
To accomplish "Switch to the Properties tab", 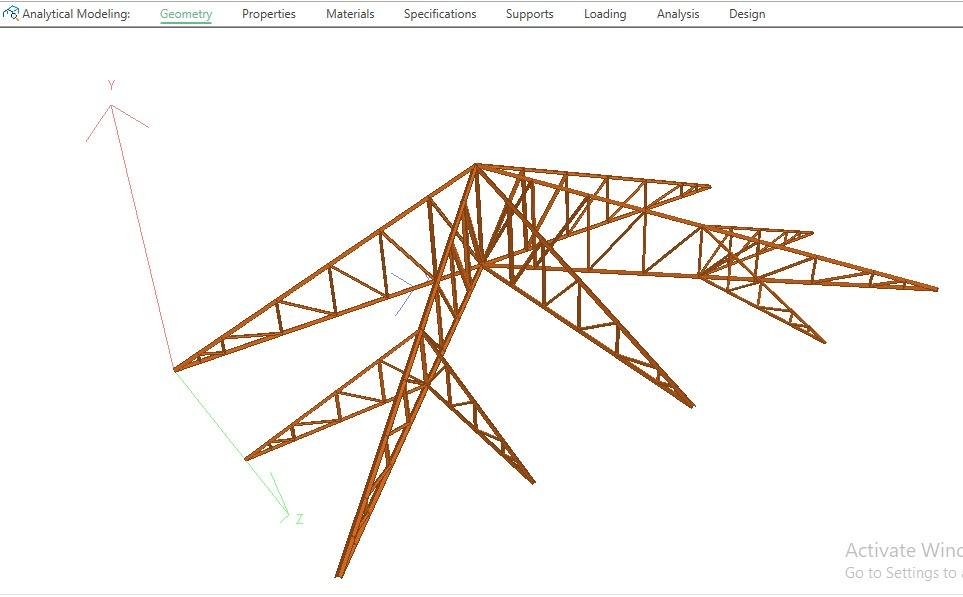I will (268, 14).
